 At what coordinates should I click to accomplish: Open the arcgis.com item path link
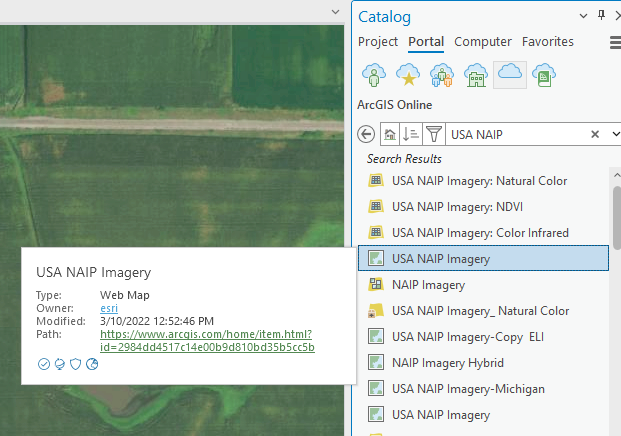tap(208, 341)
